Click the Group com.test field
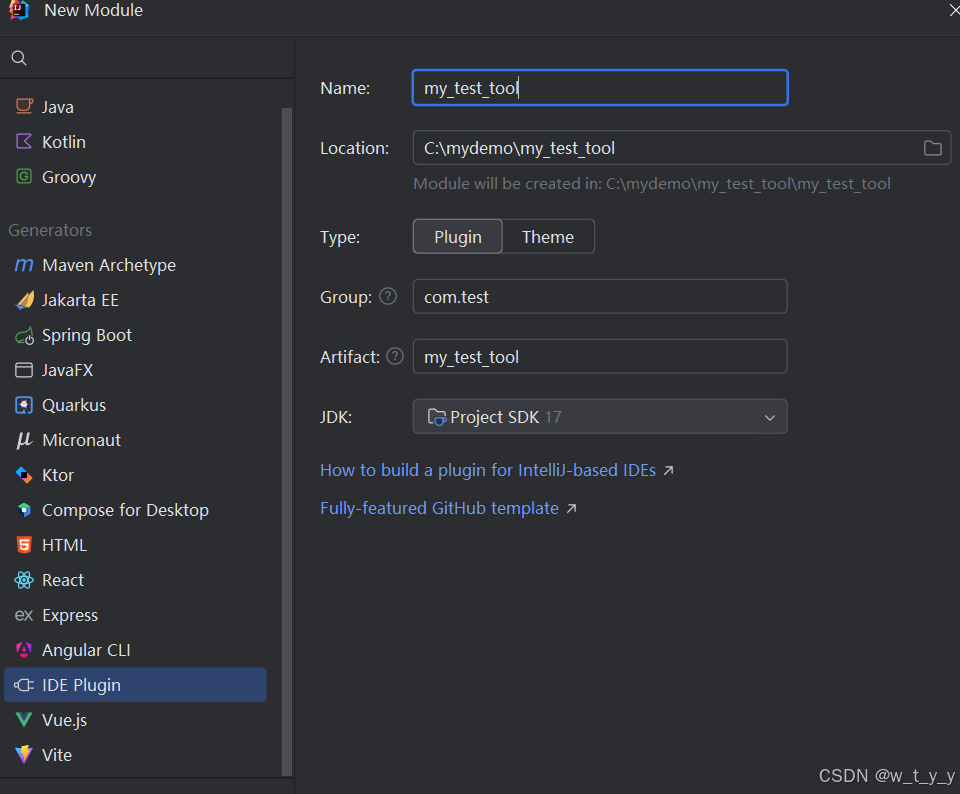This screenshot has width=960, height=794. (x=600, y=296)
